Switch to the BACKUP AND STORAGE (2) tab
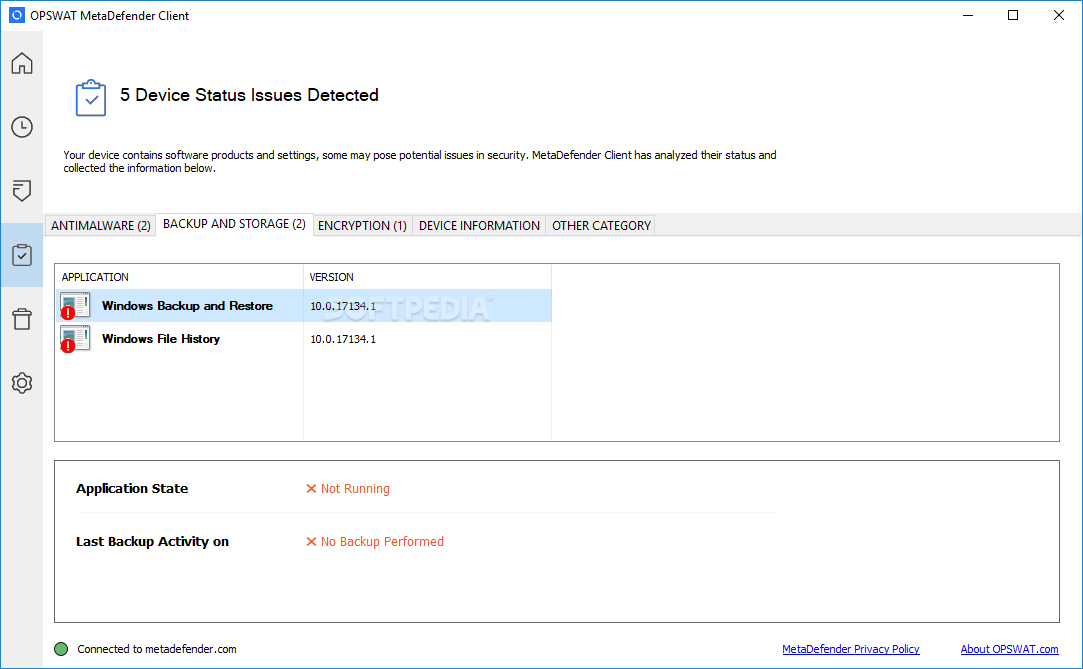This screenshot has width=1083, height=669. (234, 224)
